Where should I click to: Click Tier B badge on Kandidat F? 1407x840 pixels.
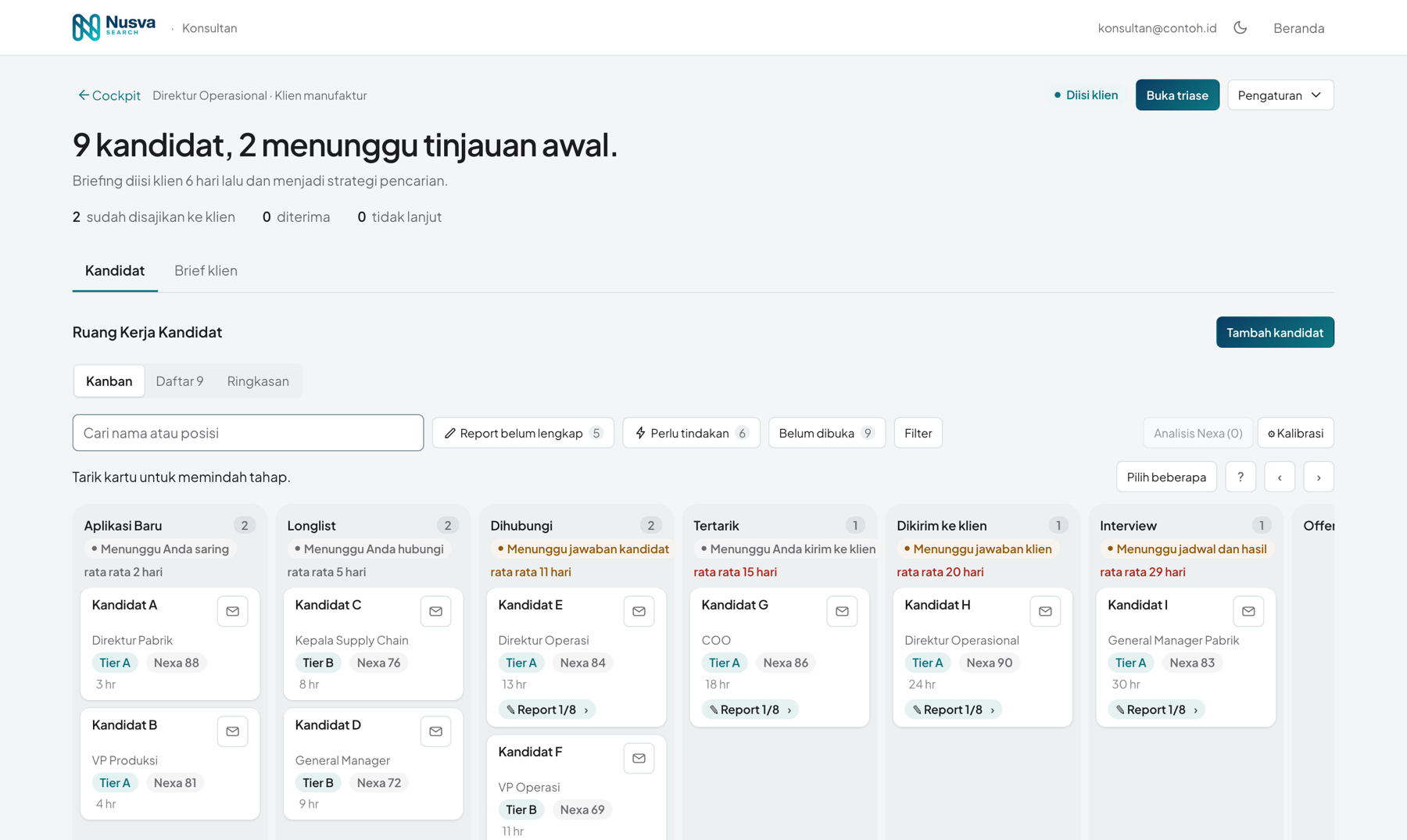pyautogui.click(x=521, y=810)
